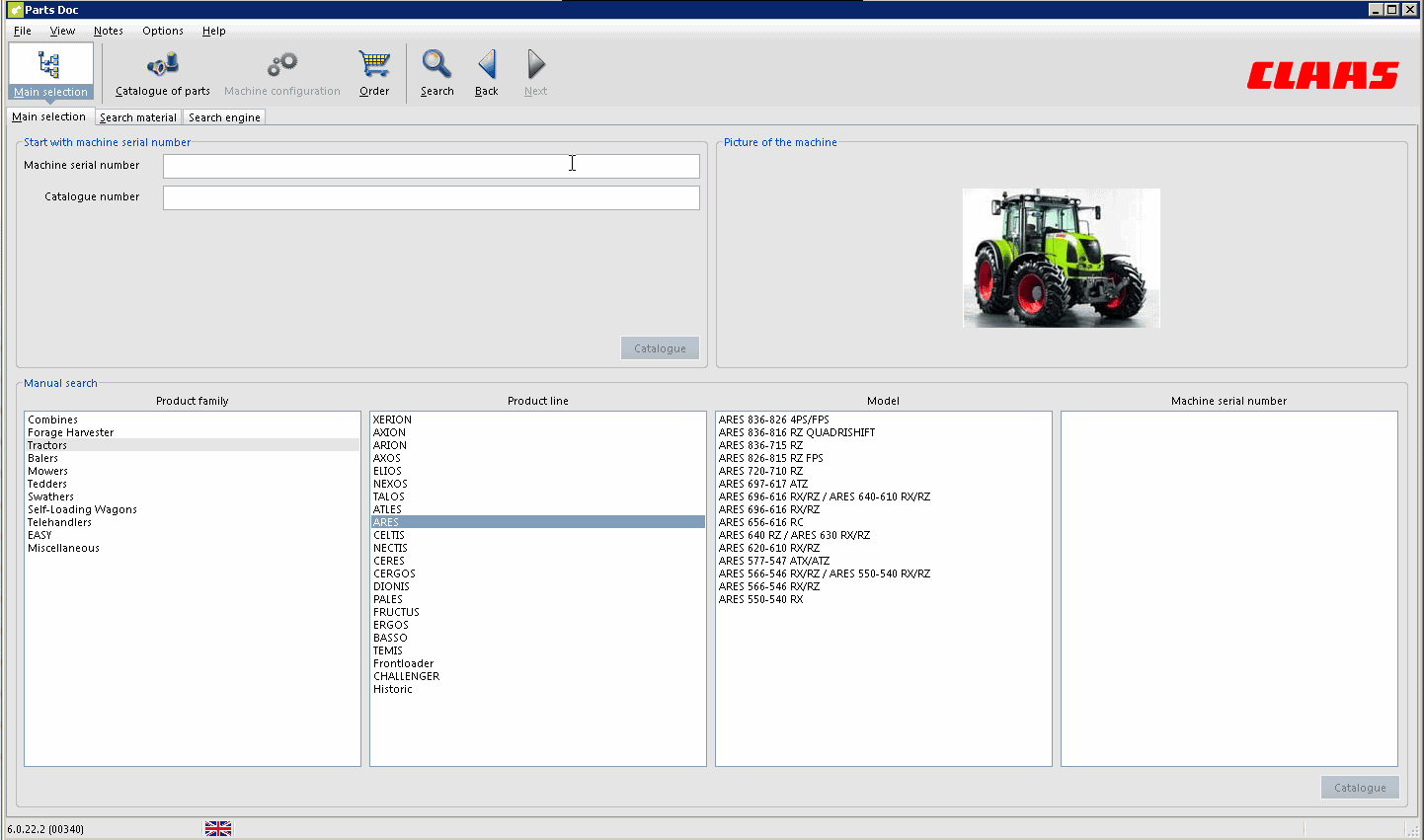Open the Options menu
1424x840 pixels.
coord(162,31)
